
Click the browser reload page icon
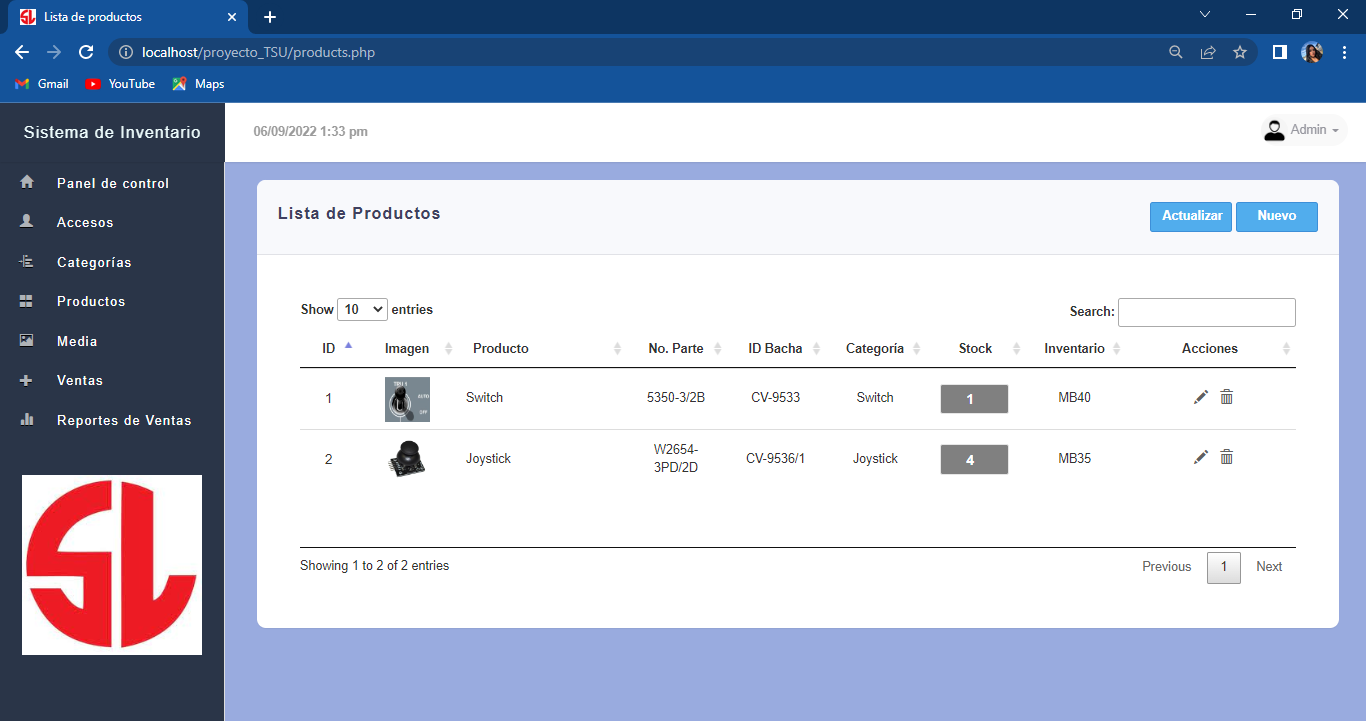coord(86,52)
